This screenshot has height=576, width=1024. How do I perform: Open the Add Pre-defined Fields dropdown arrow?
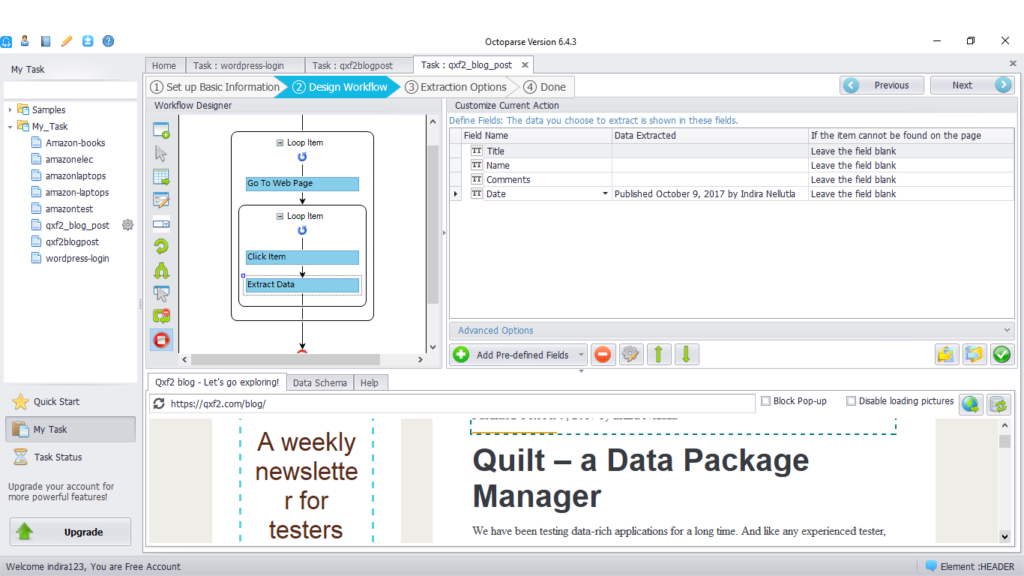click(x=581, y=354)
